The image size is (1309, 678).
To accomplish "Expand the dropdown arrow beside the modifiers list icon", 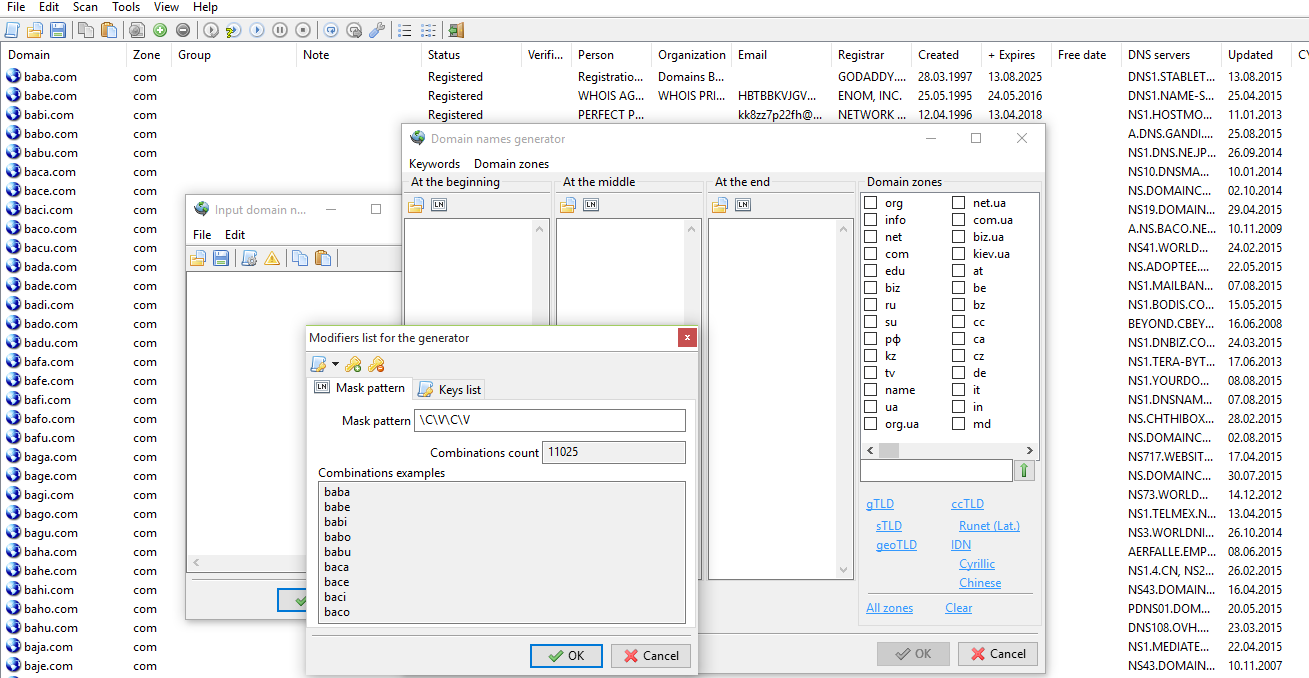I will click(x=335, y=365).
